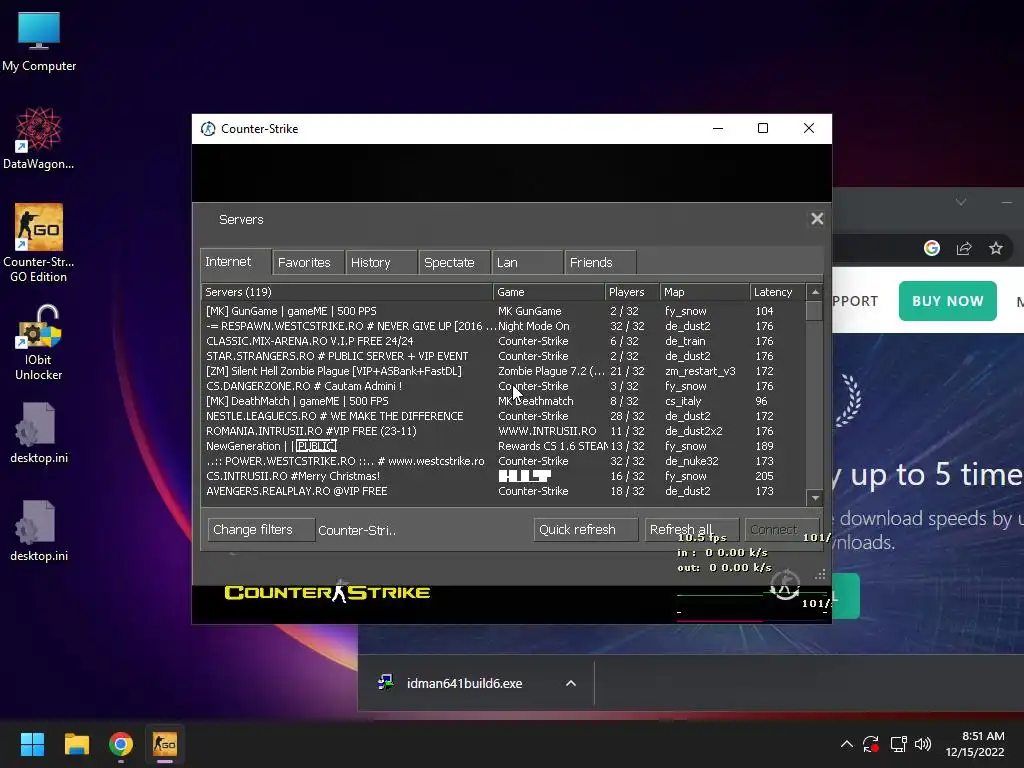
Task: Show hidden system tray icons
Action: pos(846,744)
